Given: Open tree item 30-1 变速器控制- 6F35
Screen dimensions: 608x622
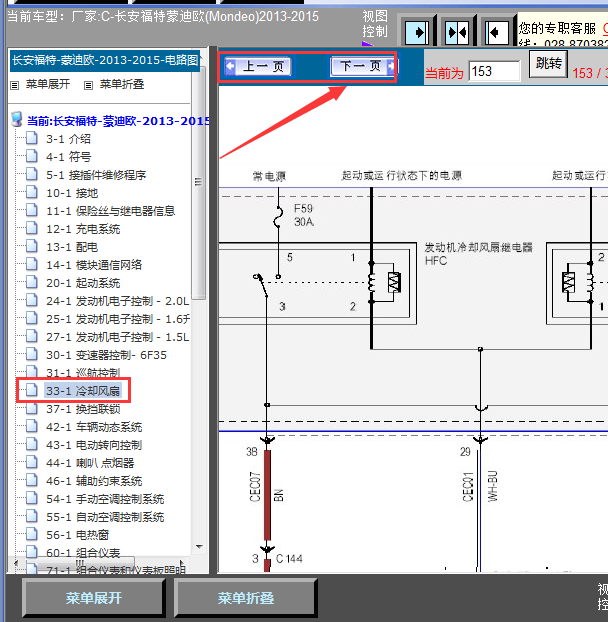Looking at the screenshot, I should coord(106,355).
